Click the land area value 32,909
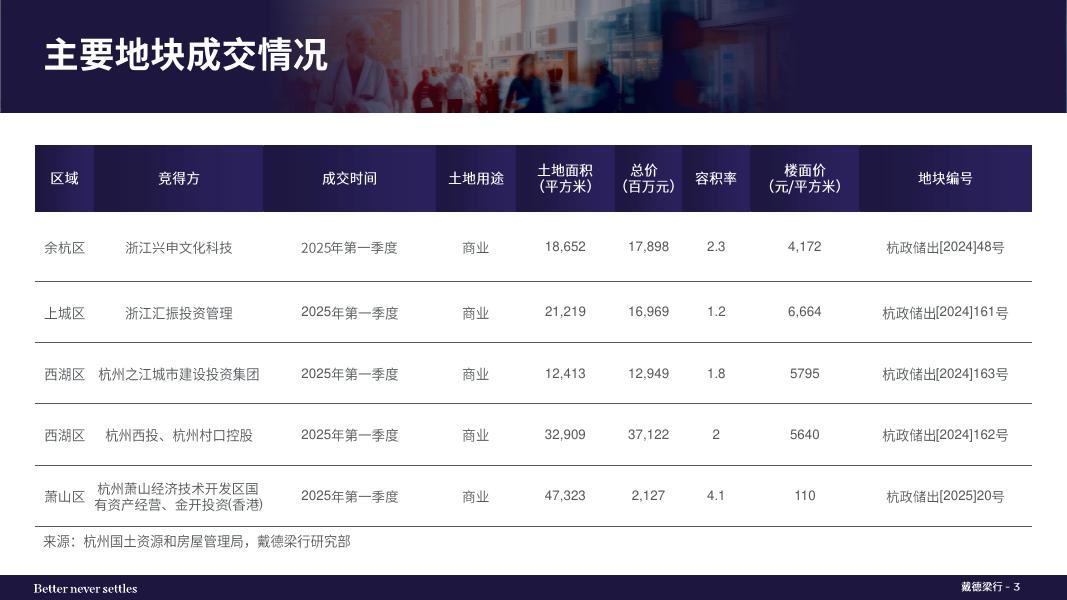 click(565, 435)
